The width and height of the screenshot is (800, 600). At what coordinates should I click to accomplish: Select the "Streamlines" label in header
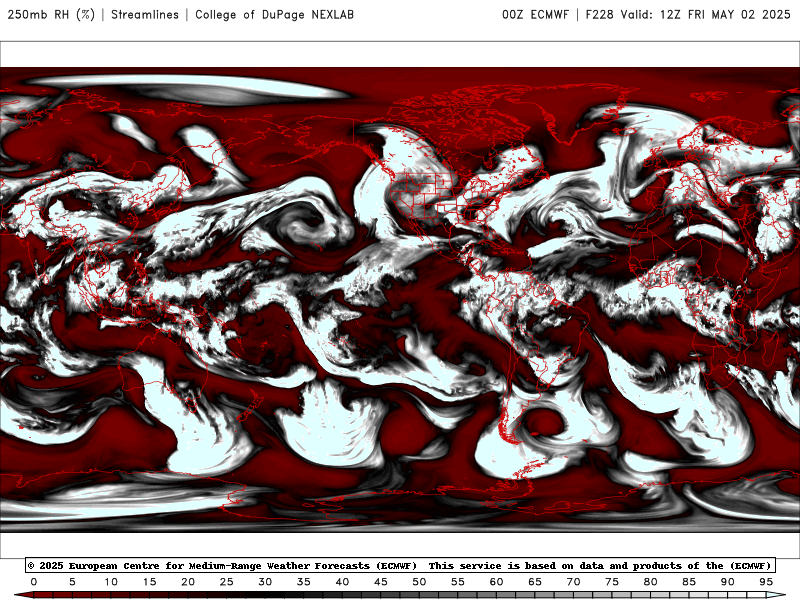coord(145,15)
